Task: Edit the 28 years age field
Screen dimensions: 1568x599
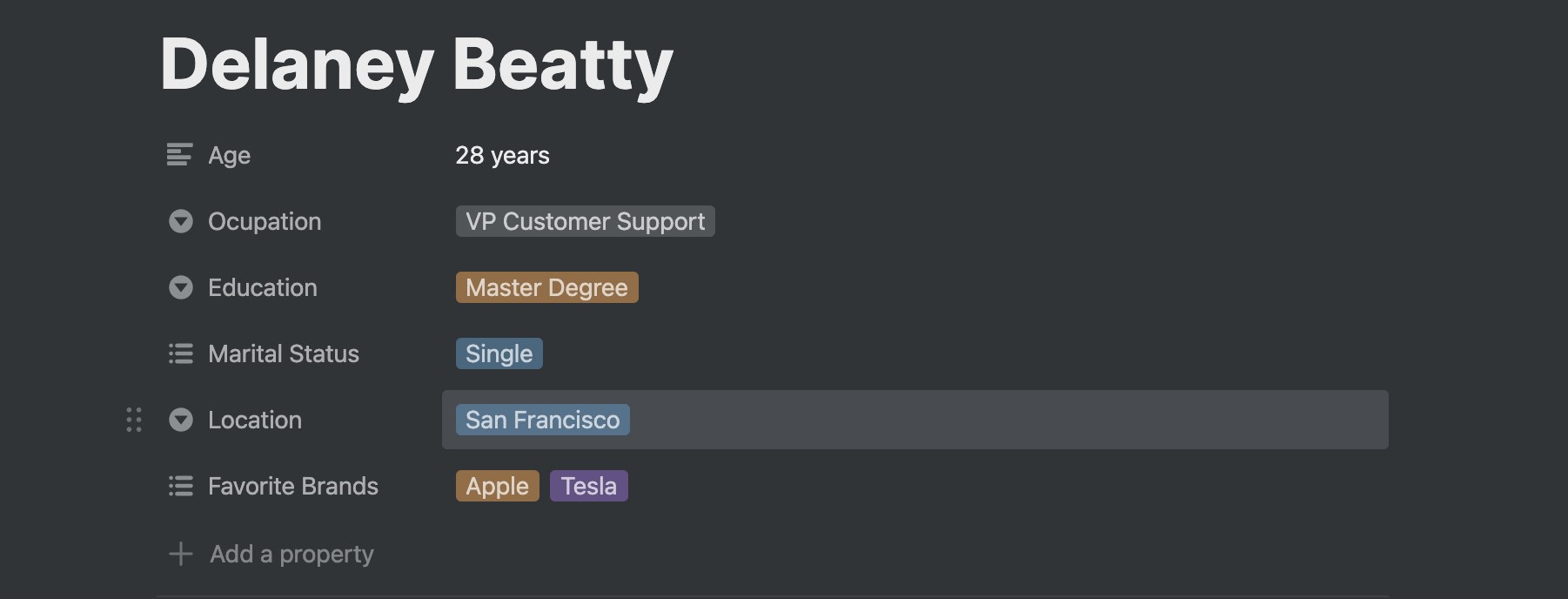Action: 502,155
